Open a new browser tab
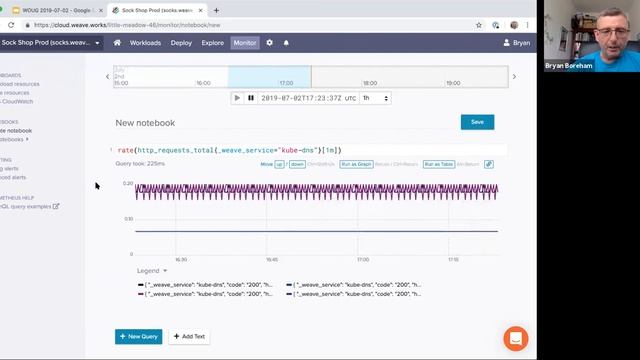The width and height of the screenshot is (640, 360). [x=216, y=10]
